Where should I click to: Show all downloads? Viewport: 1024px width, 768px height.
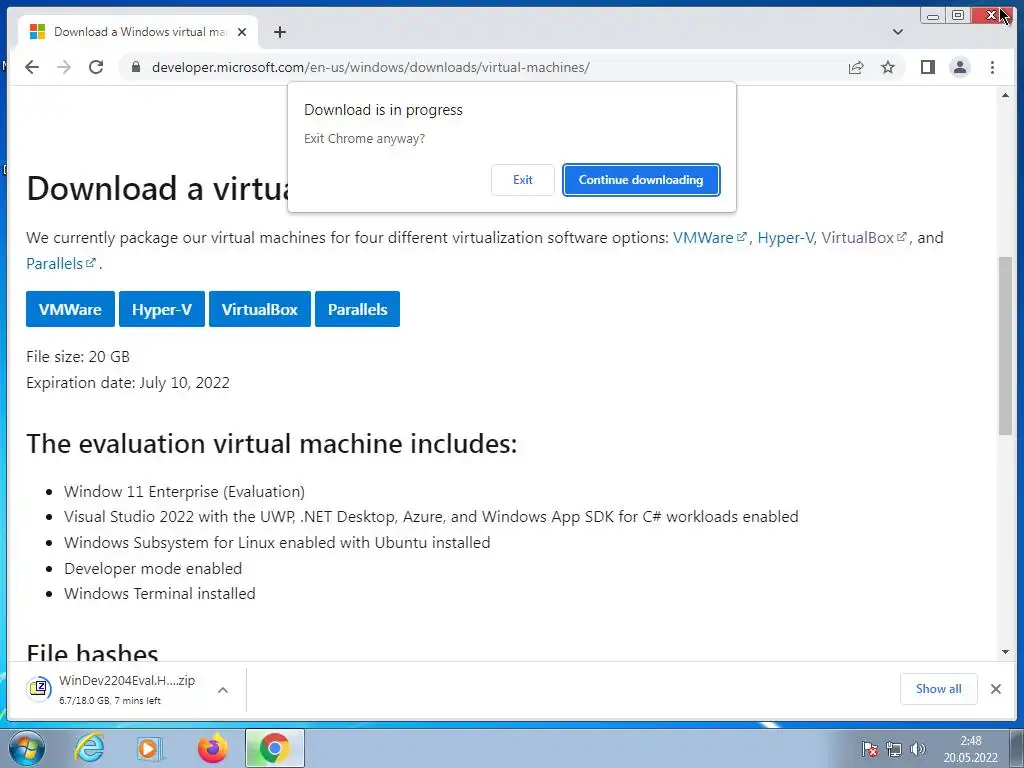pos(938,689)
